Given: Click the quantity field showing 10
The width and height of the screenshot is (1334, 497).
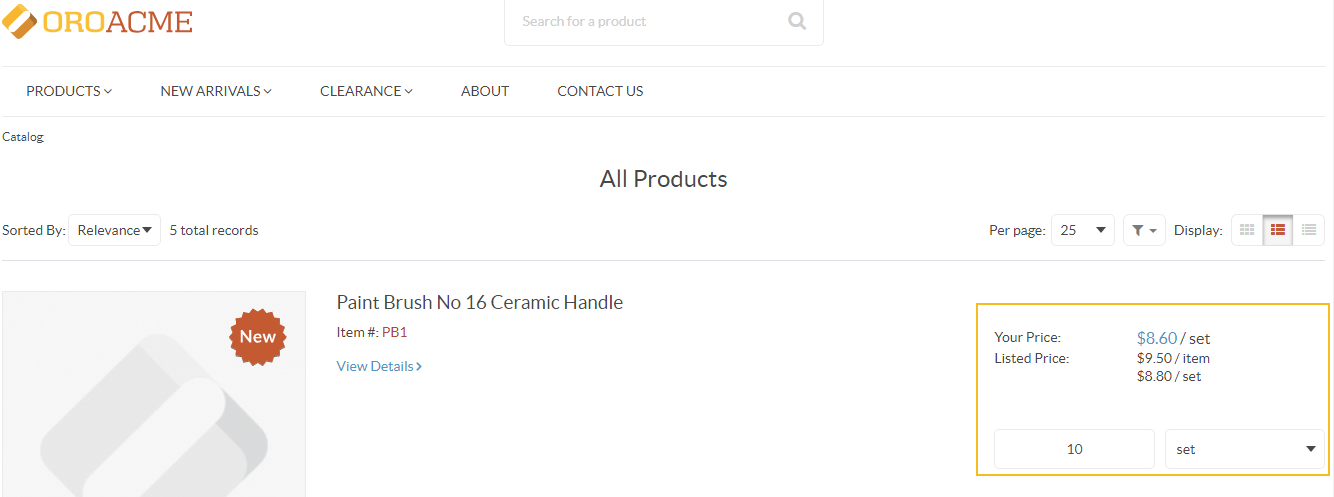Looking at the screenshot, I should tap(1075, 449).
